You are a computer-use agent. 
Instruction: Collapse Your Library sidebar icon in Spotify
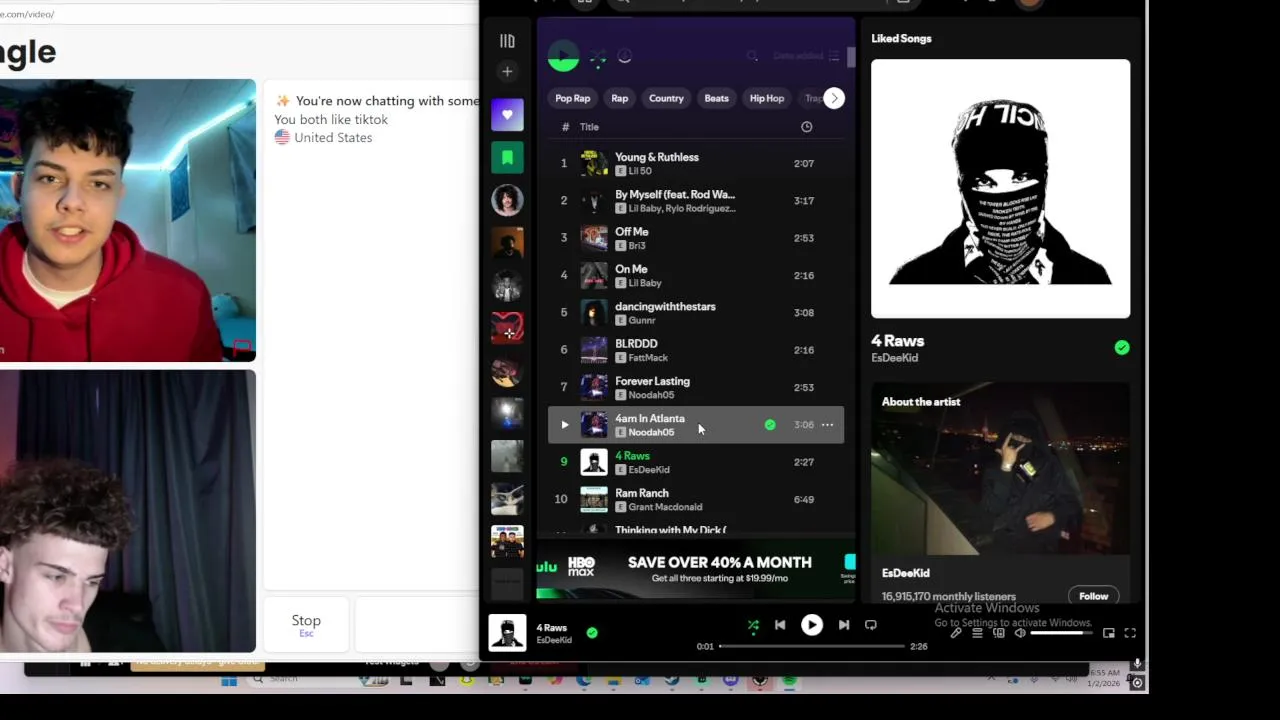point(507,41)
